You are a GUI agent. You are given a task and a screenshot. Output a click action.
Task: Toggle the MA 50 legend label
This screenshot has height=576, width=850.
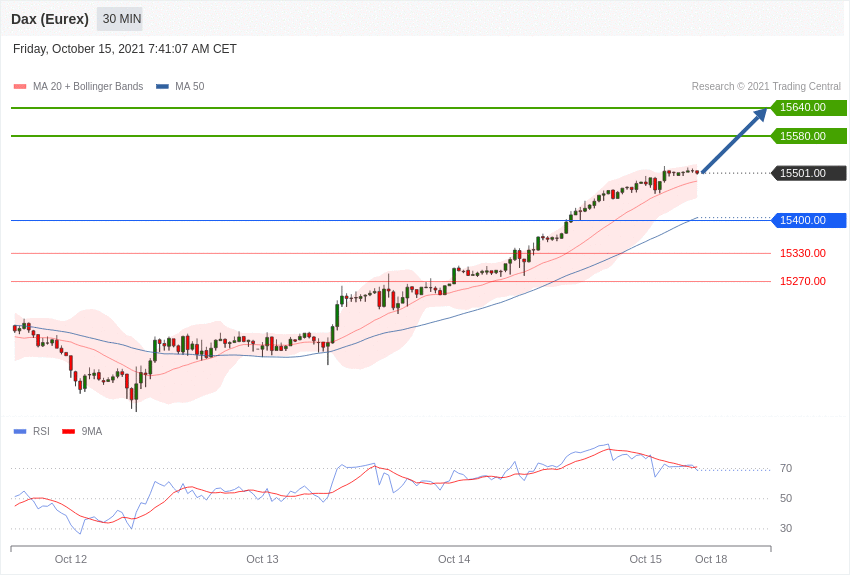click(189, 87)
